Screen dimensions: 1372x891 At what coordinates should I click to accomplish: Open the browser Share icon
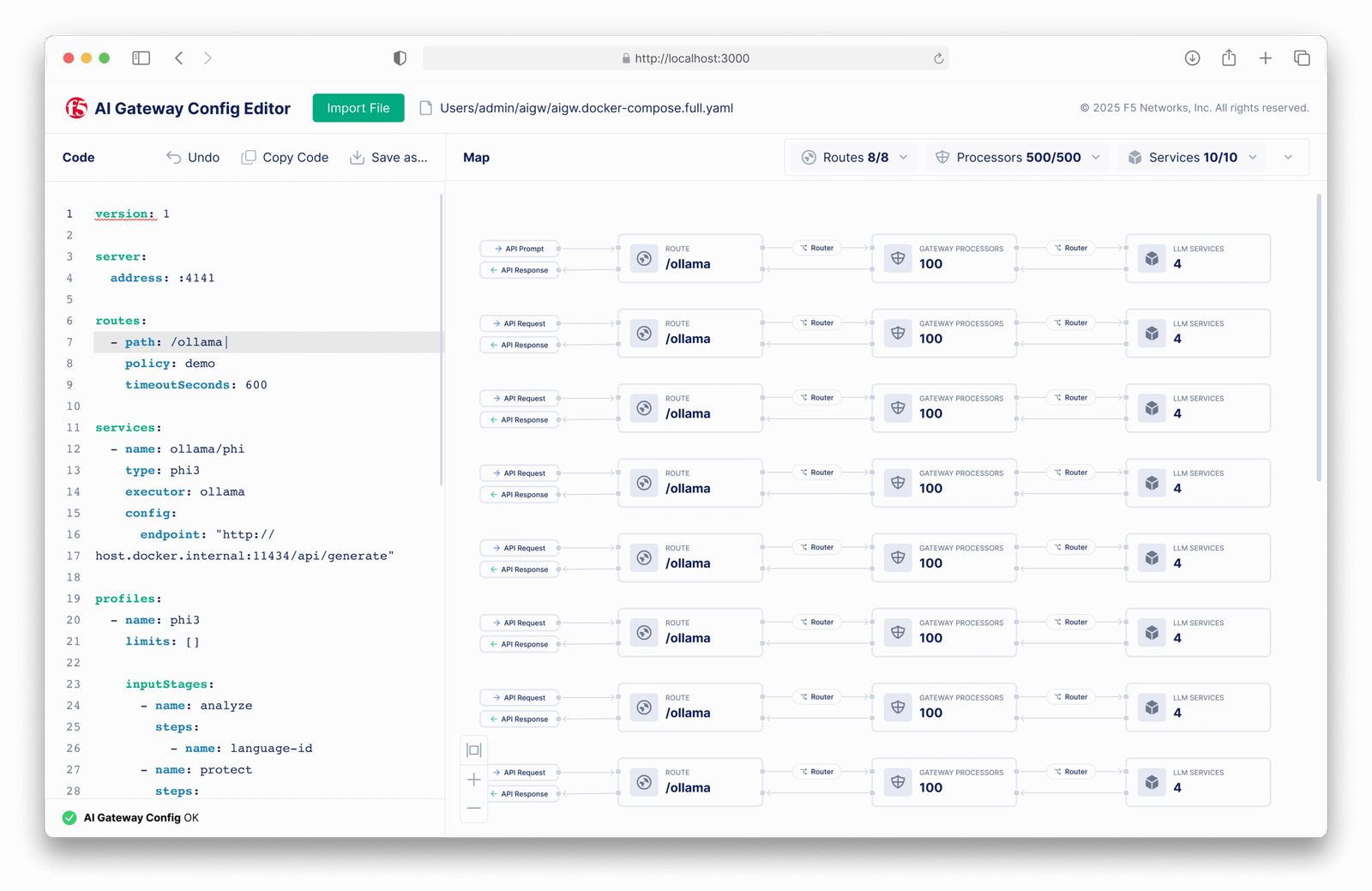click(1229, 58)
